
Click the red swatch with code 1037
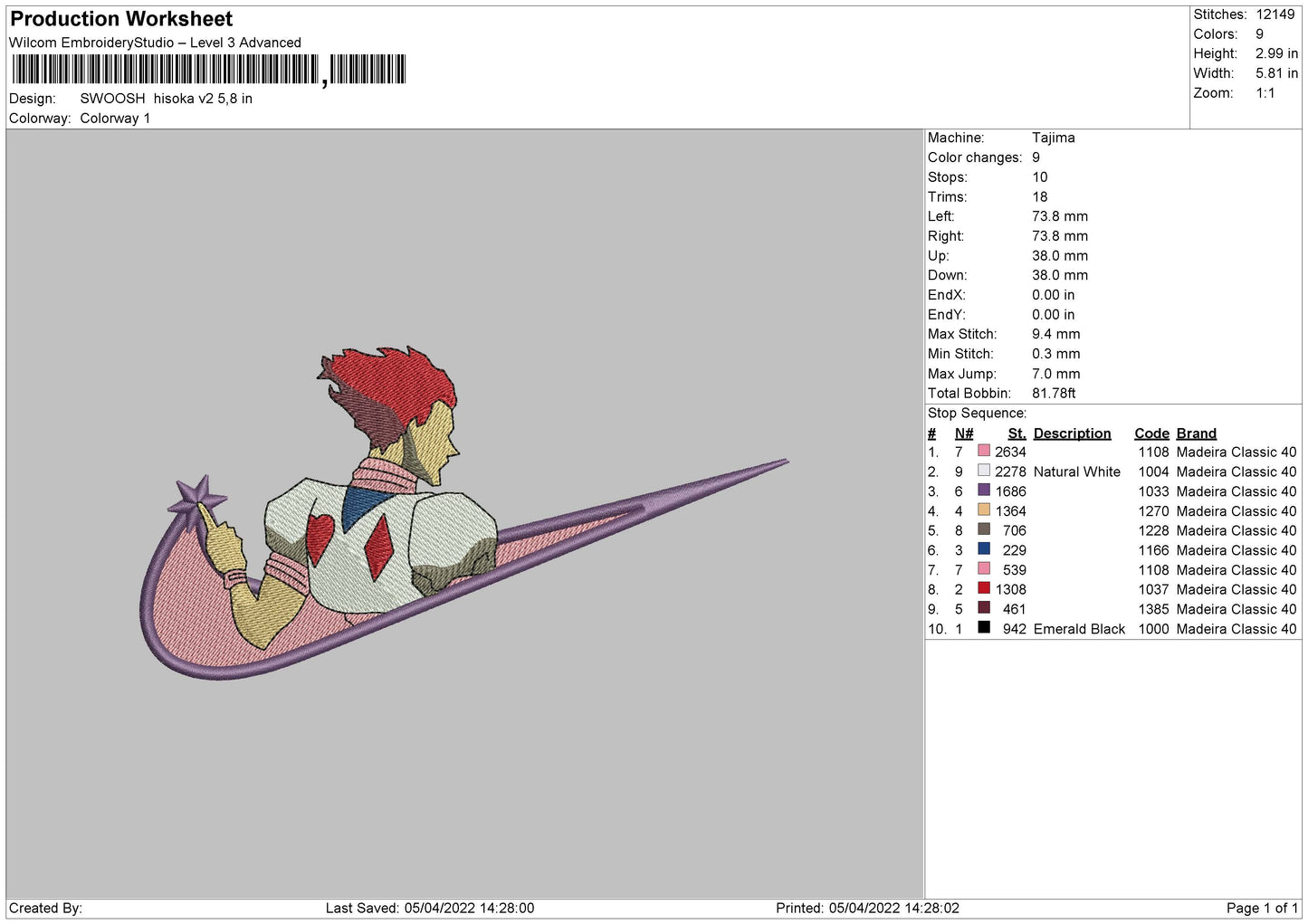984,589
